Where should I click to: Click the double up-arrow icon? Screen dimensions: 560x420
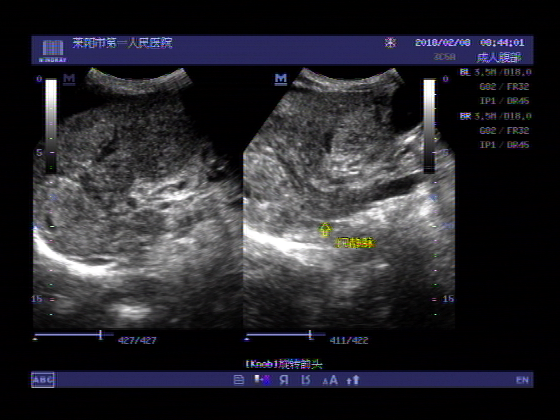point(353,380)
